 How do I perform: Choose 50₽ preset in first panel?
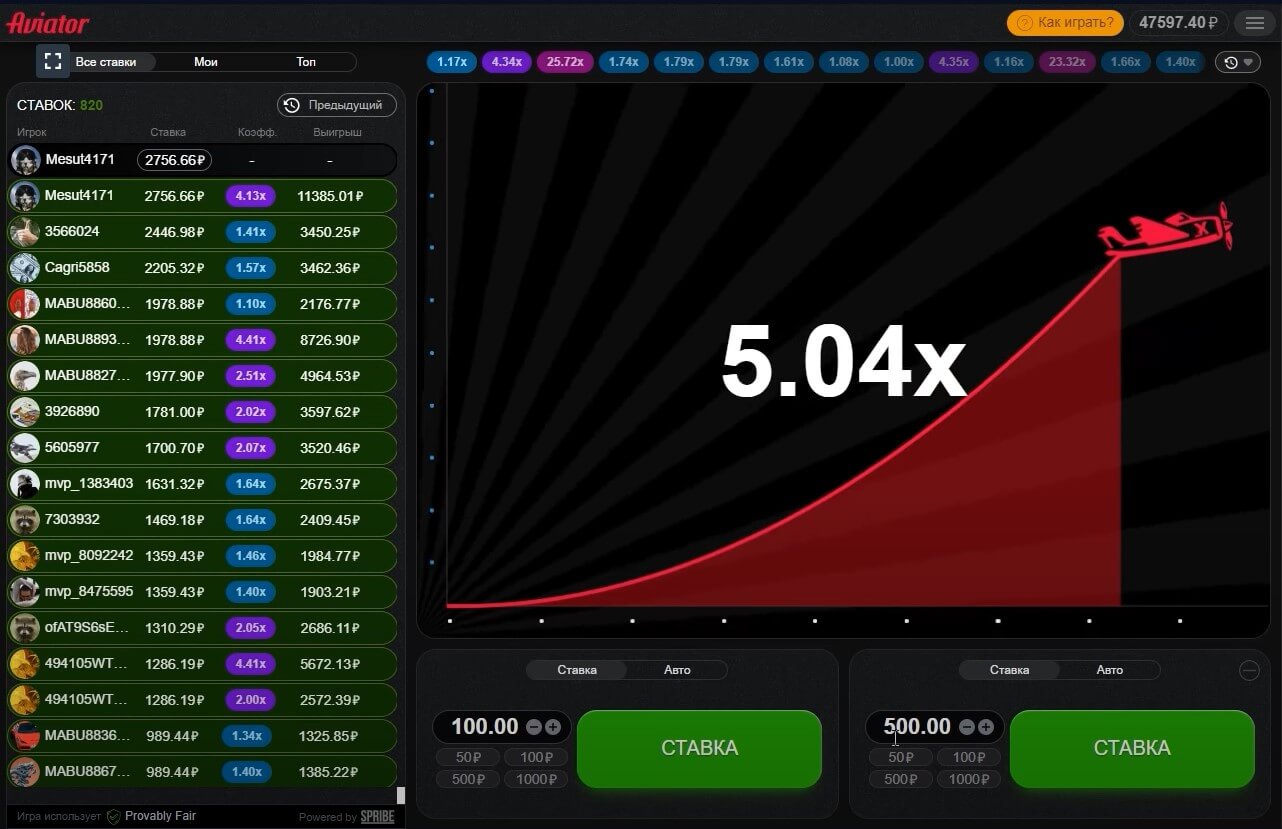[468, 758]
